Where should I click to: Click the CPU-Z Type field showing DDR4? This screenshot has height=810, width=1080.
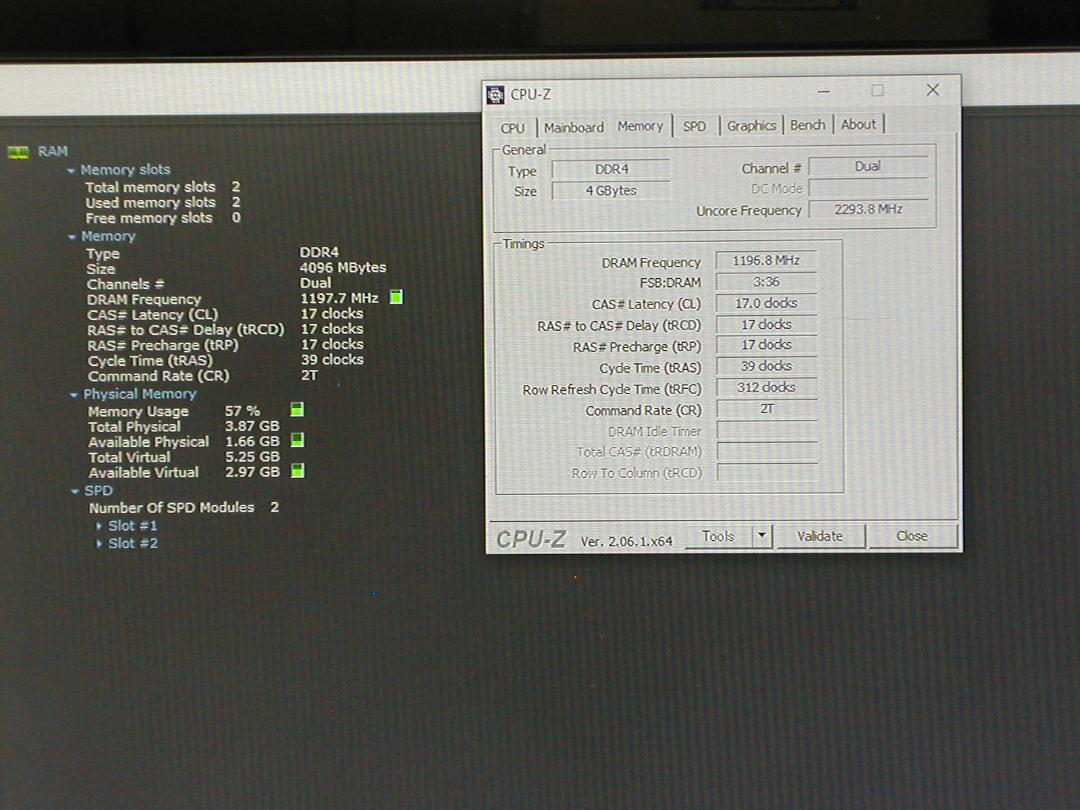click(x=611, y=169)
